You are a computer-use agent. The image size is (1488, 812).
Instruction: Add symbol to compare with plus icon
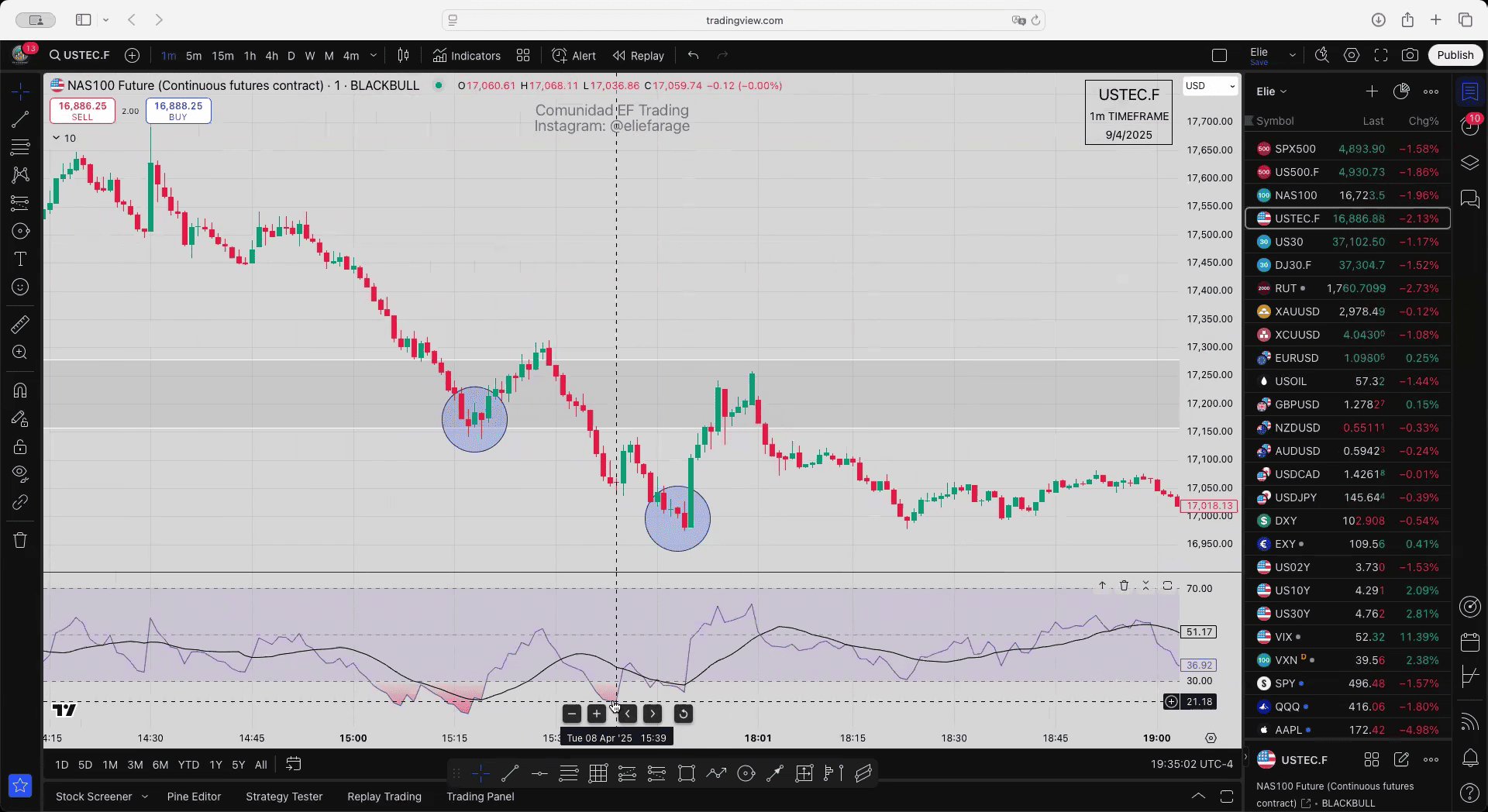click(x=133, y=56)
